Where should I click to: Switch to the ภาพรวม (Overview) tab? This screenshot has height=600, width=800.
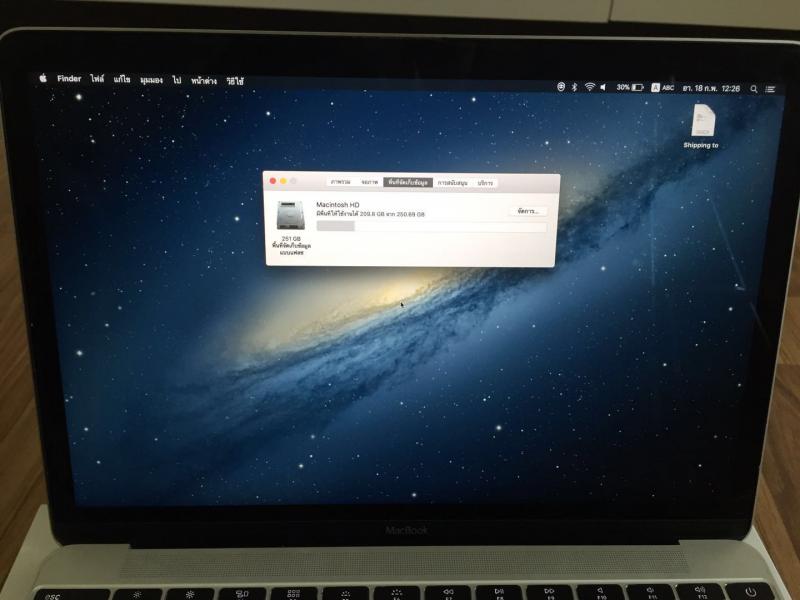340,182
